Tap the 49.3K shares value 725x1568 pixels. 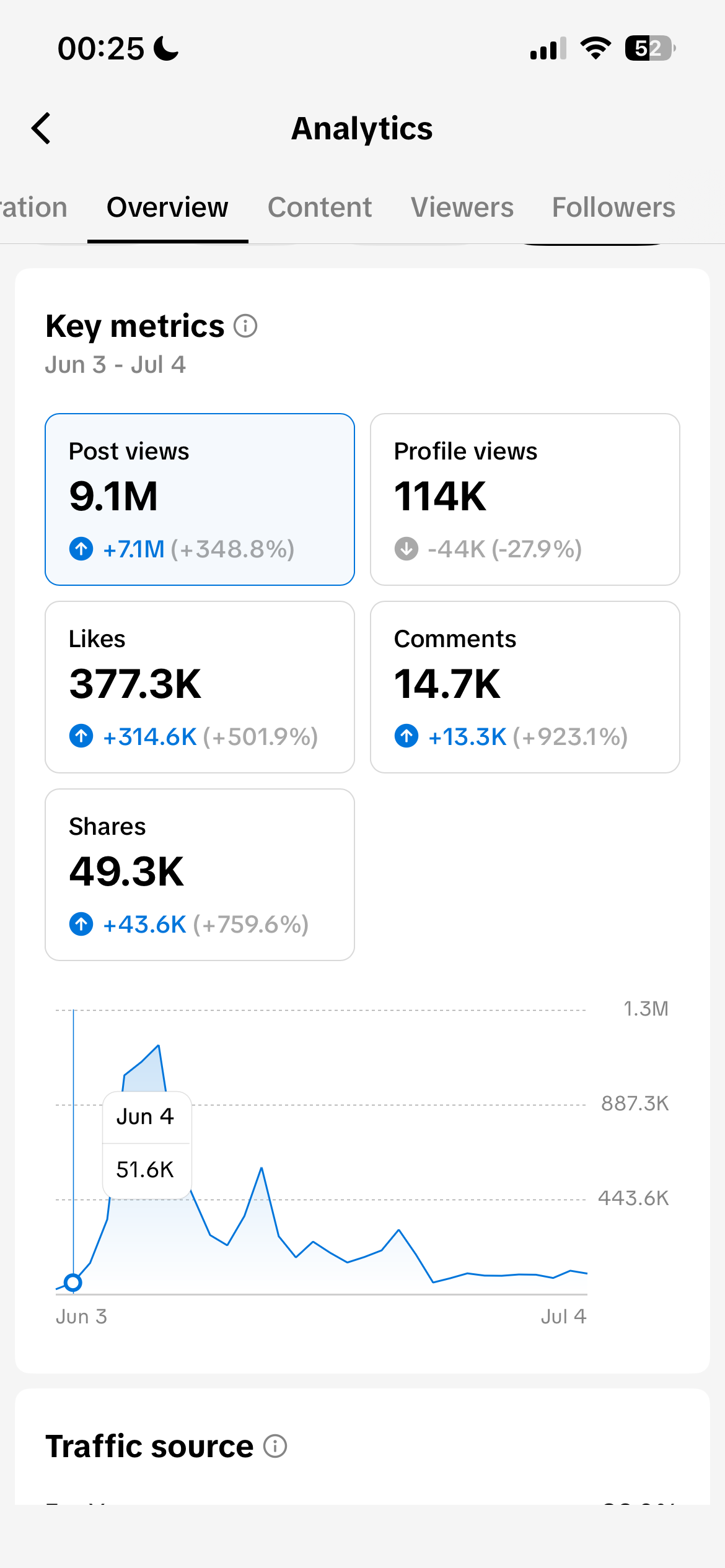[x=126, y=872]
